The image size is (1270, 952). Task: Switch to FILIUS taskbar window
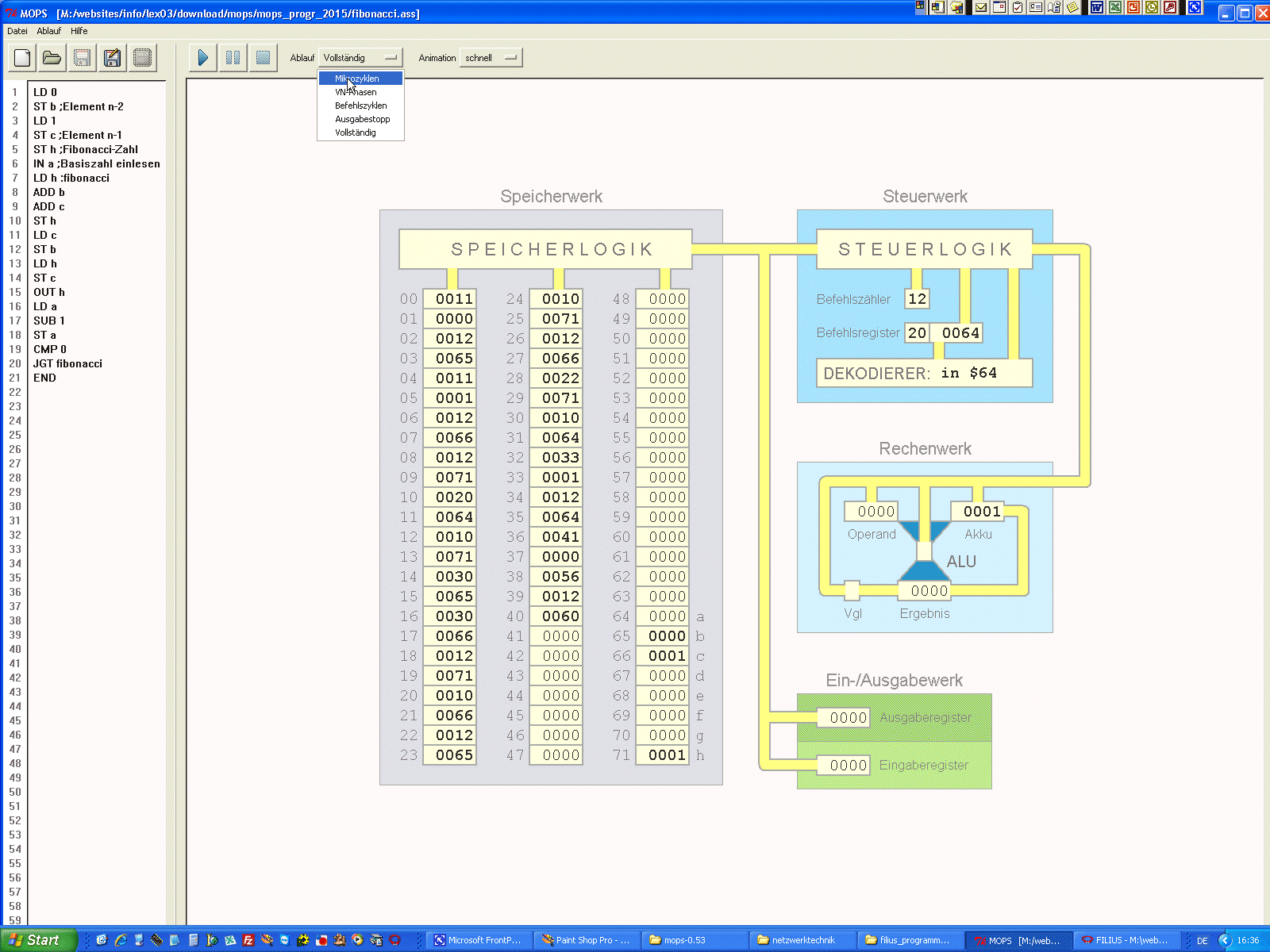pyautogui.click(x=1126, y=940)
